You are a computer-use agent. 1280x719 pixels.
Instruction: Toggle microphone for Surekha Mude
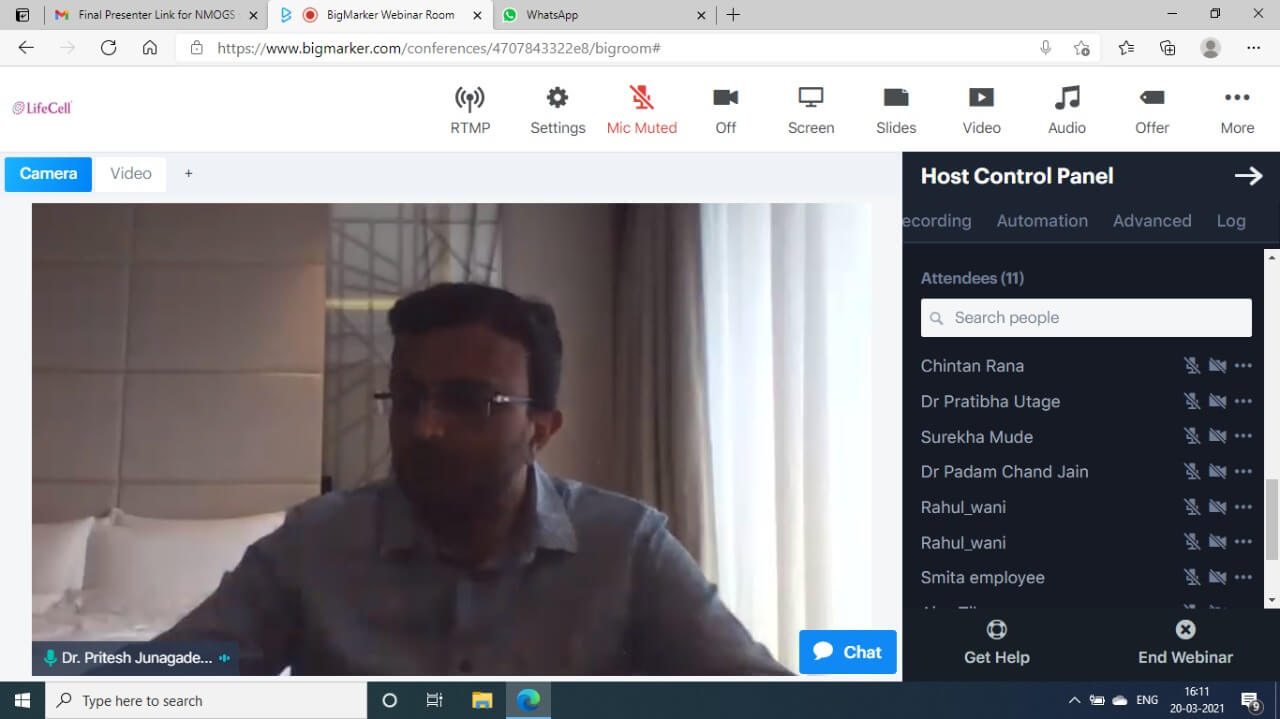coord(1192,437)
